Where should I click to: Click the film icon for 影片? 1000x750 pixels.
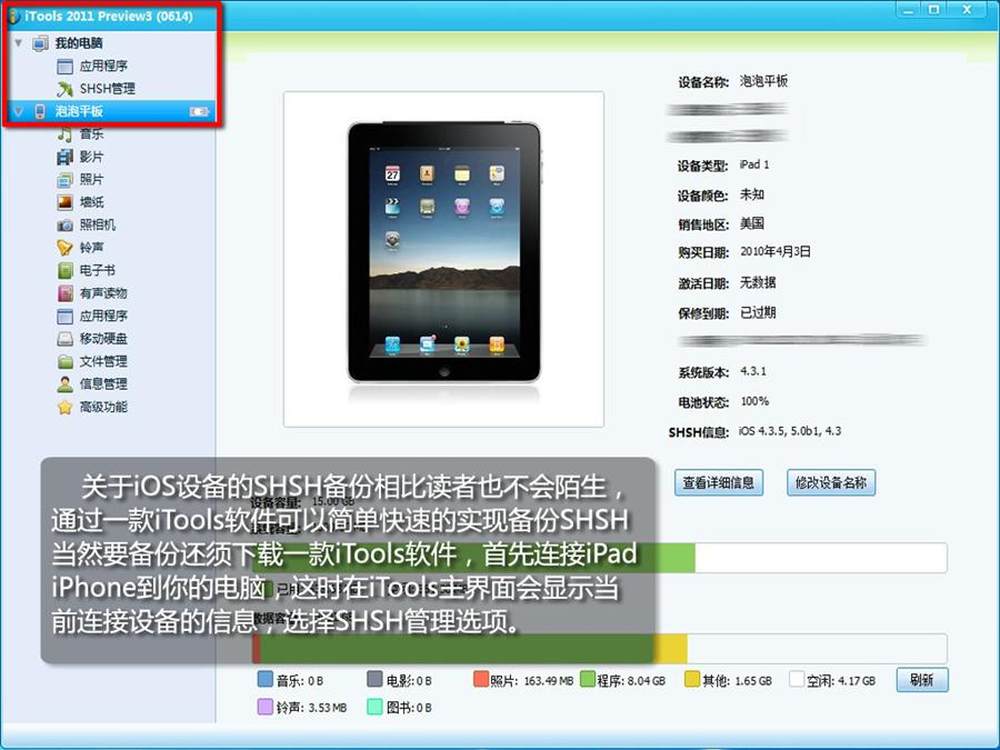coord(65,157)
